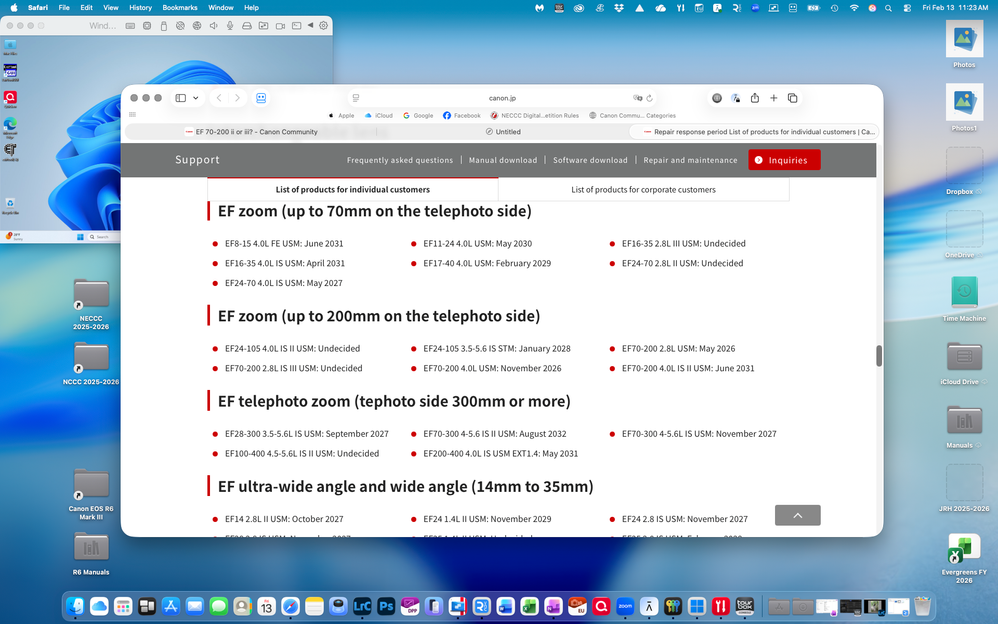Click the EF24-70 4.0L IS USM: May 2027 entry
Image resolution: width=998 pixels, height=624 pixels.
pyautogui.click(x=283, y=283)
